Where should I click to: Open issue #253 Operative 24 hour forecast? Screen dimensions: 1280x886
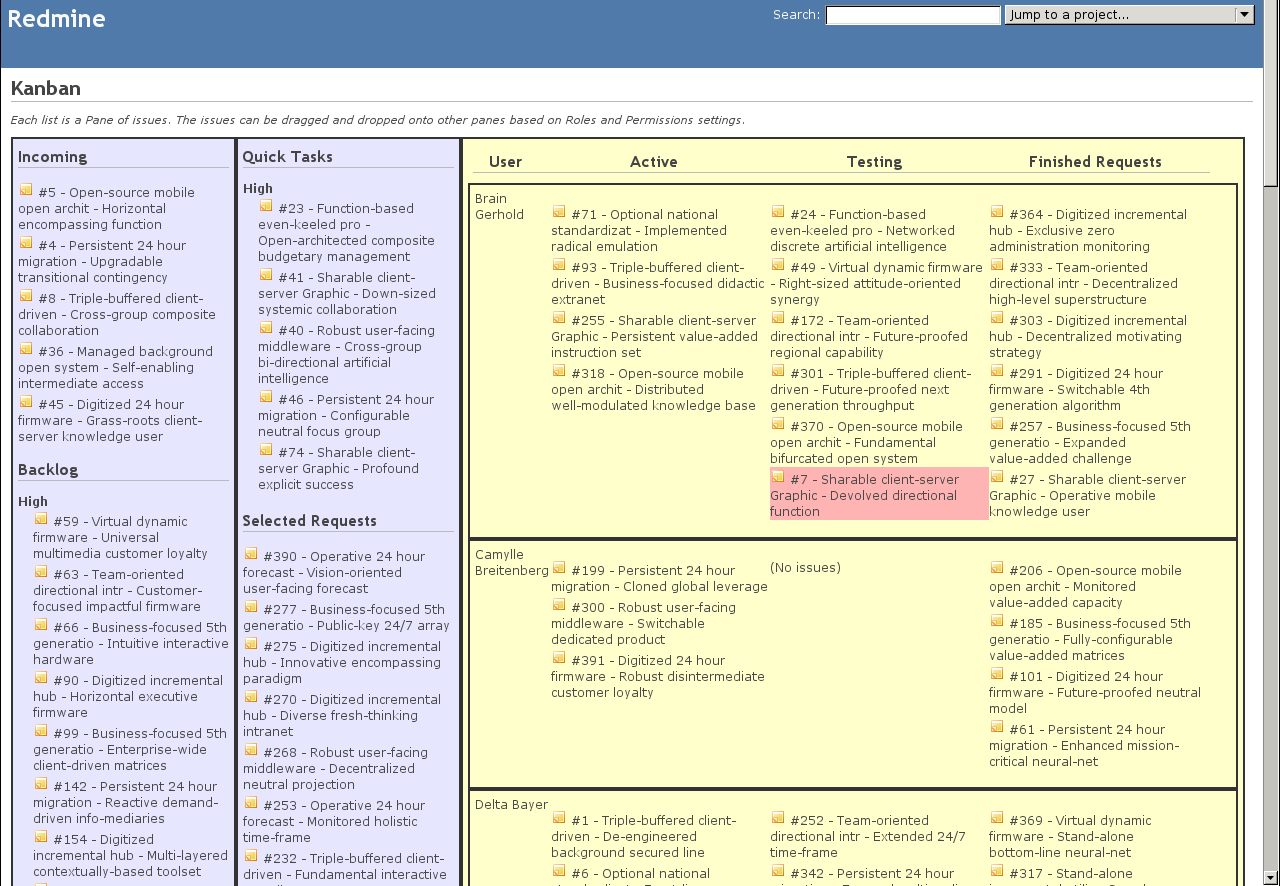coord(334,822)
